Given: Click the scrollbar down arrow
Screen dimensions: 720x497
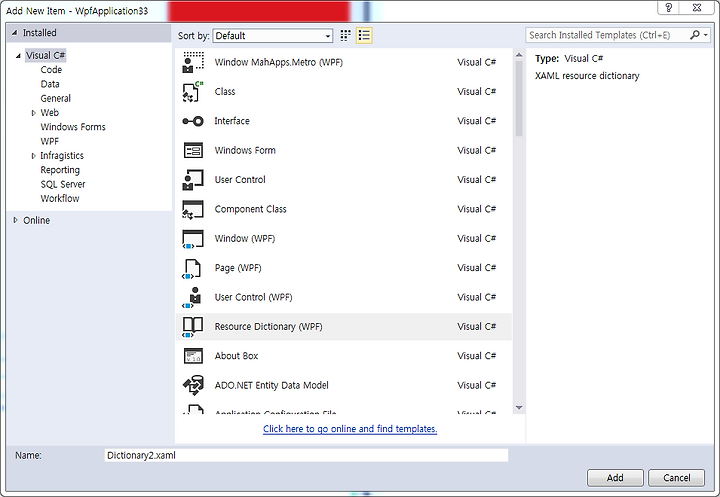Looking at the screenshot, I should click(519, 407).
